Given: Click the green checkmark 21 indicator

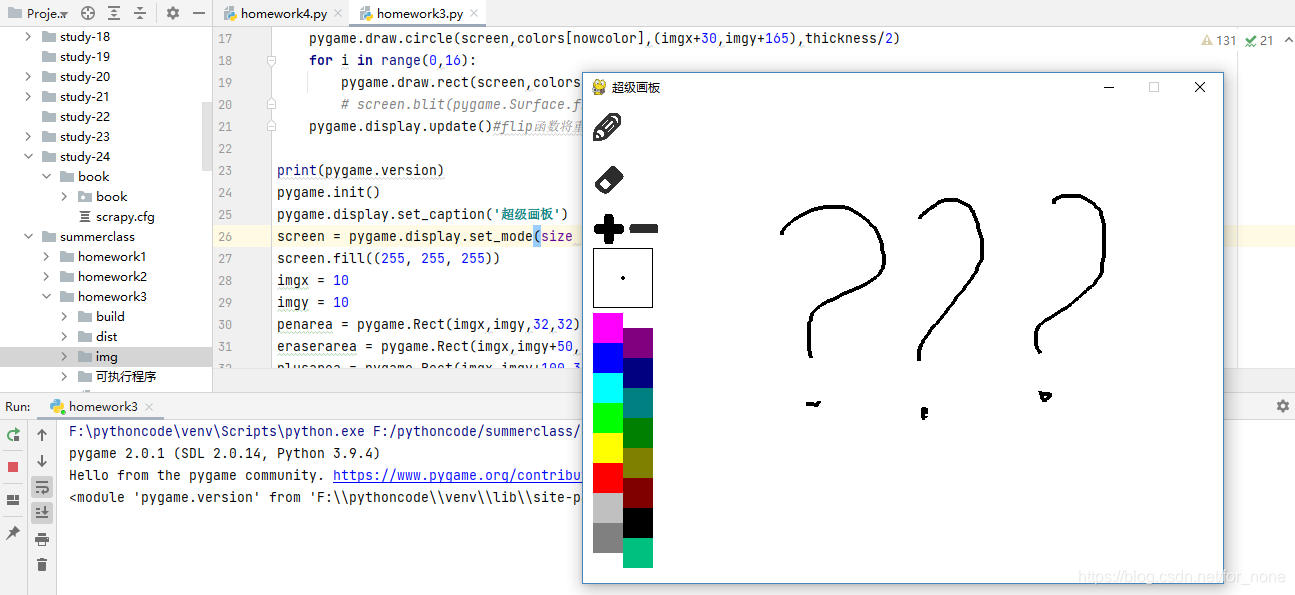Looking at the screenshot, I should tap(1259, 41).
